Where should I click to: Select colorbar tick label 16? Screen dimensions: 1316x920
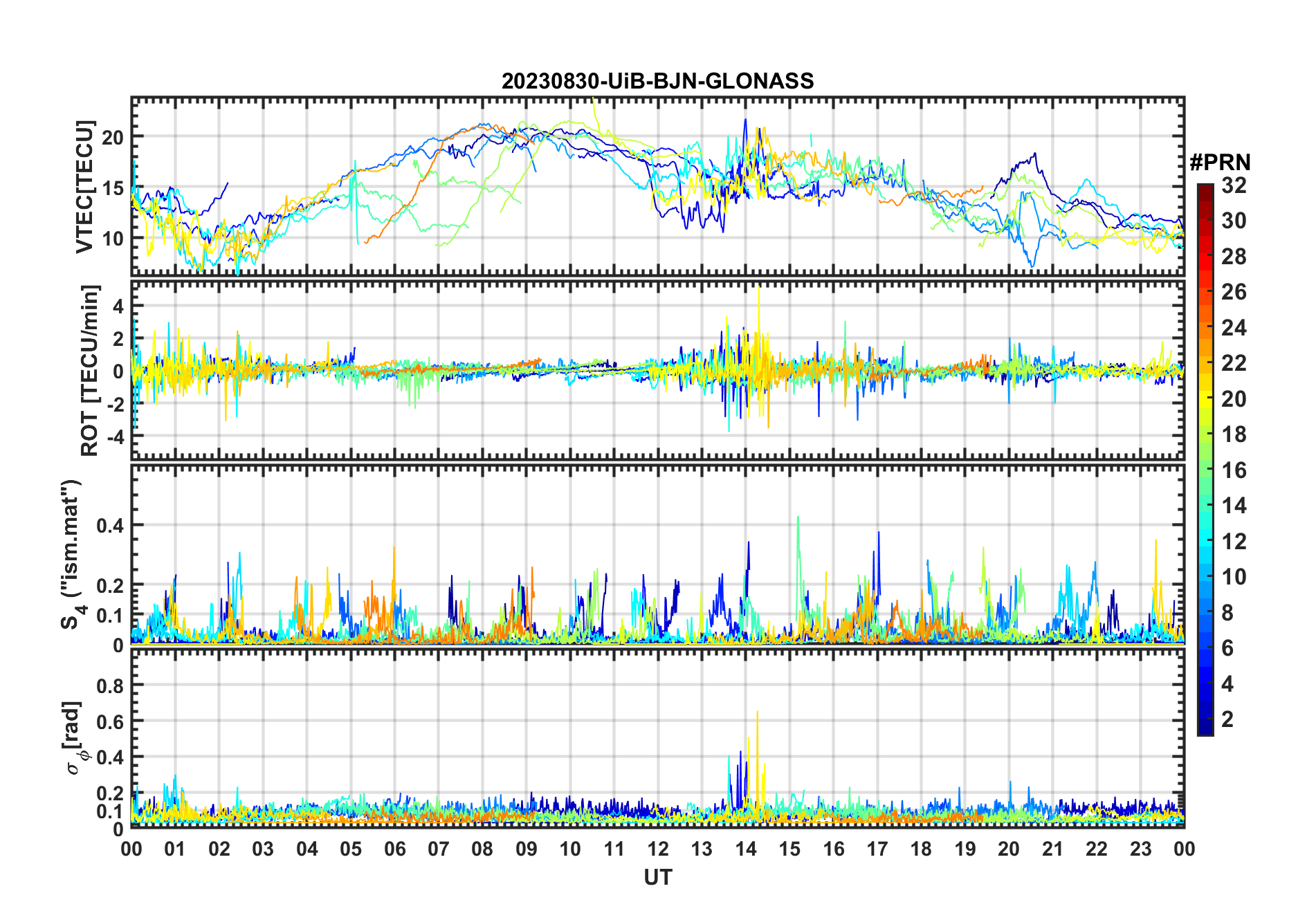tap(1233, 470)
